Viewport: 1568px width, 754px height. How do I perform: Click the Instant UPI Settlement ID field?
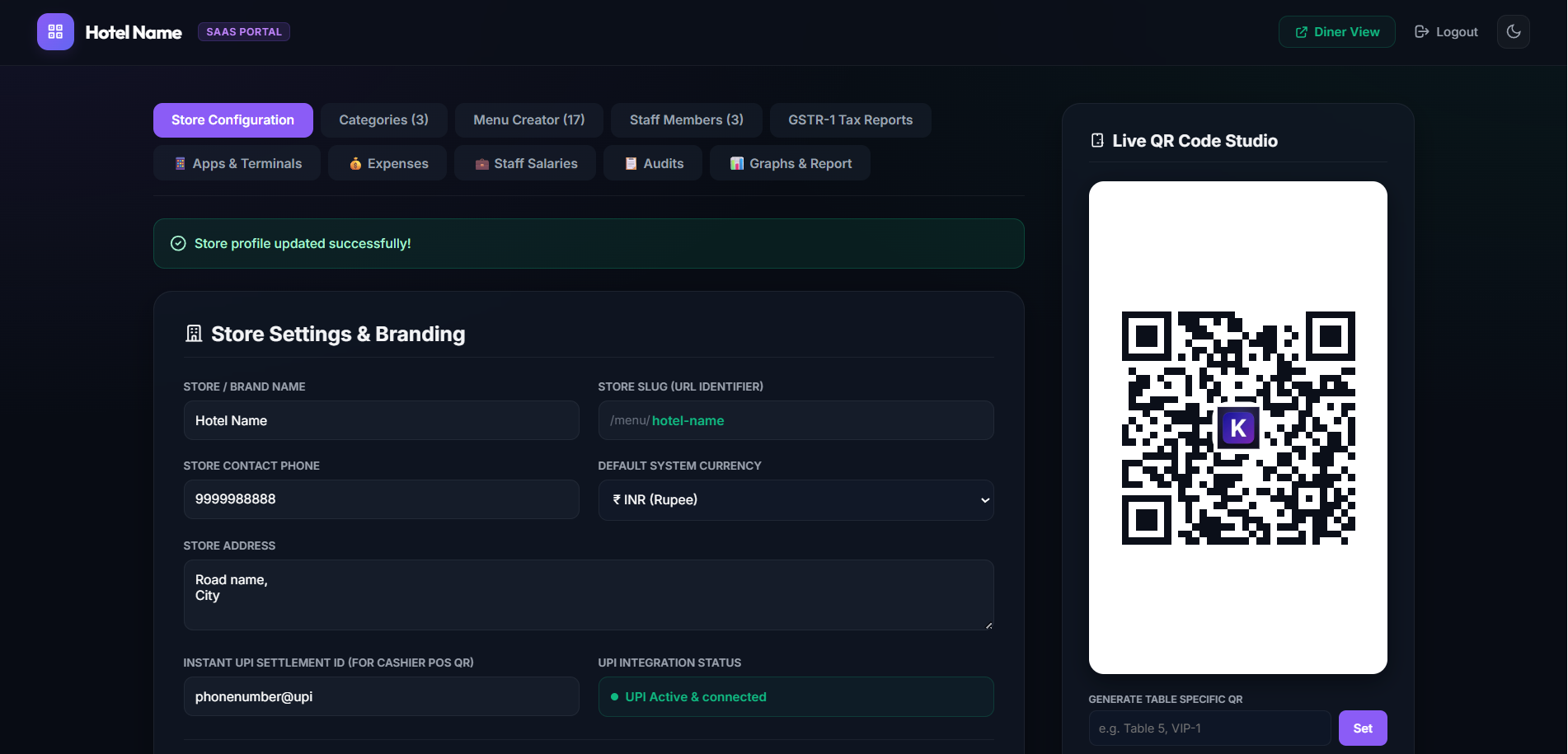tap(382, 696)
